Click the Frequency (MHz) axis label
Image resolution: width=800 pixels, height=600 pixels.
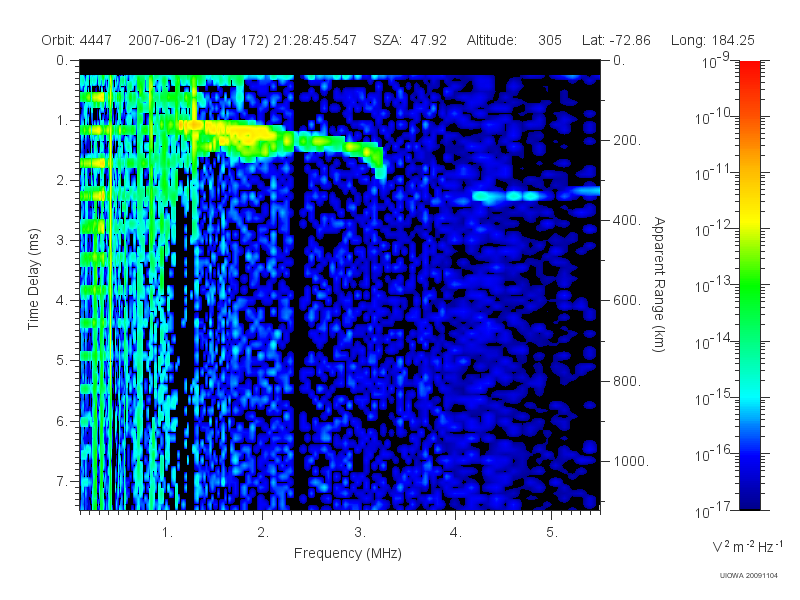pyautogui.click(x=348, y=554)
